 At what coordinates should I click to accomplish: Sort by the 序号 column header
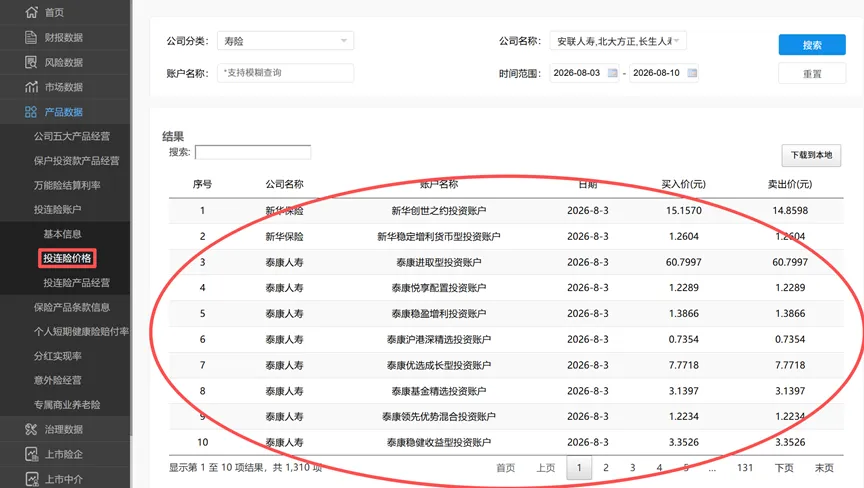202,184
